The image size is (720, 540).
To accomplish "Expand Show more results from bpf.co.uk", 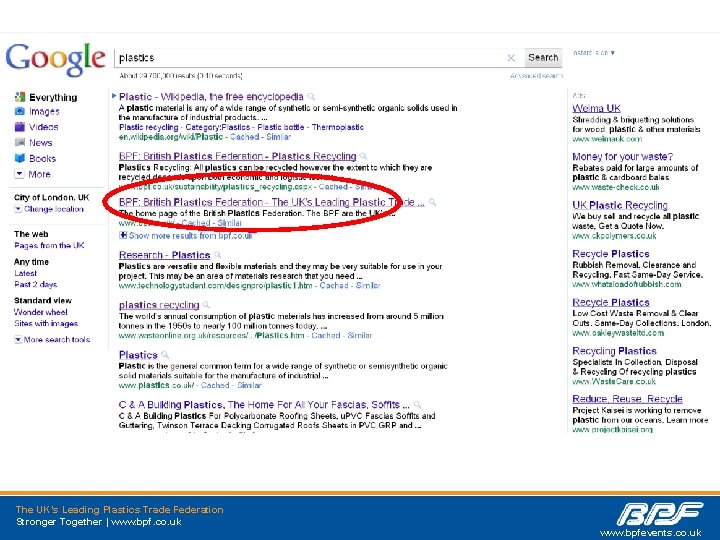I will (186, 236).
